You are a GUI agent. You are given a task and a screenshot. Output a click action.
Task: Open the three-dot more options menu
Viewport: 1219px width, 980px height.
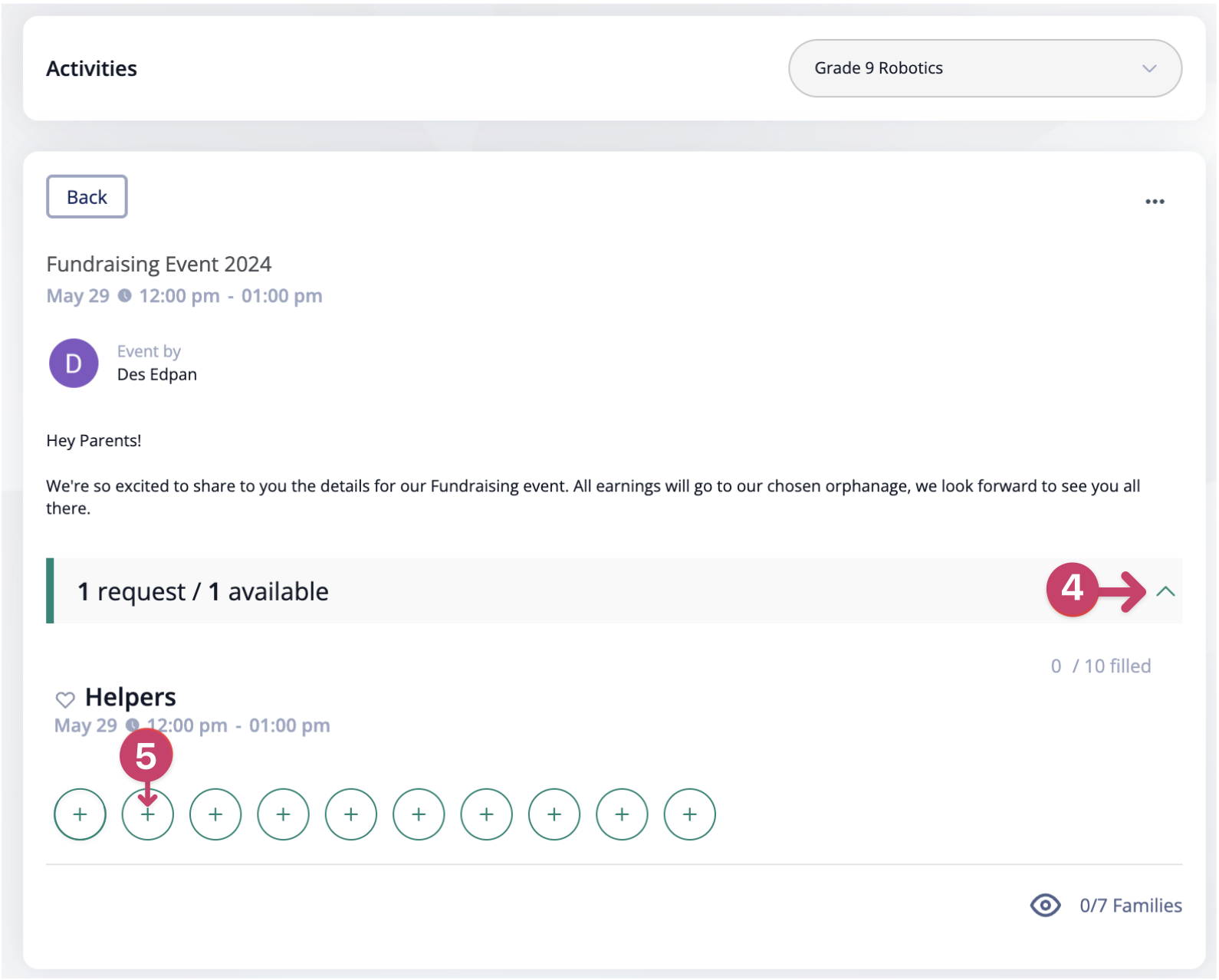click(1155, 202)
